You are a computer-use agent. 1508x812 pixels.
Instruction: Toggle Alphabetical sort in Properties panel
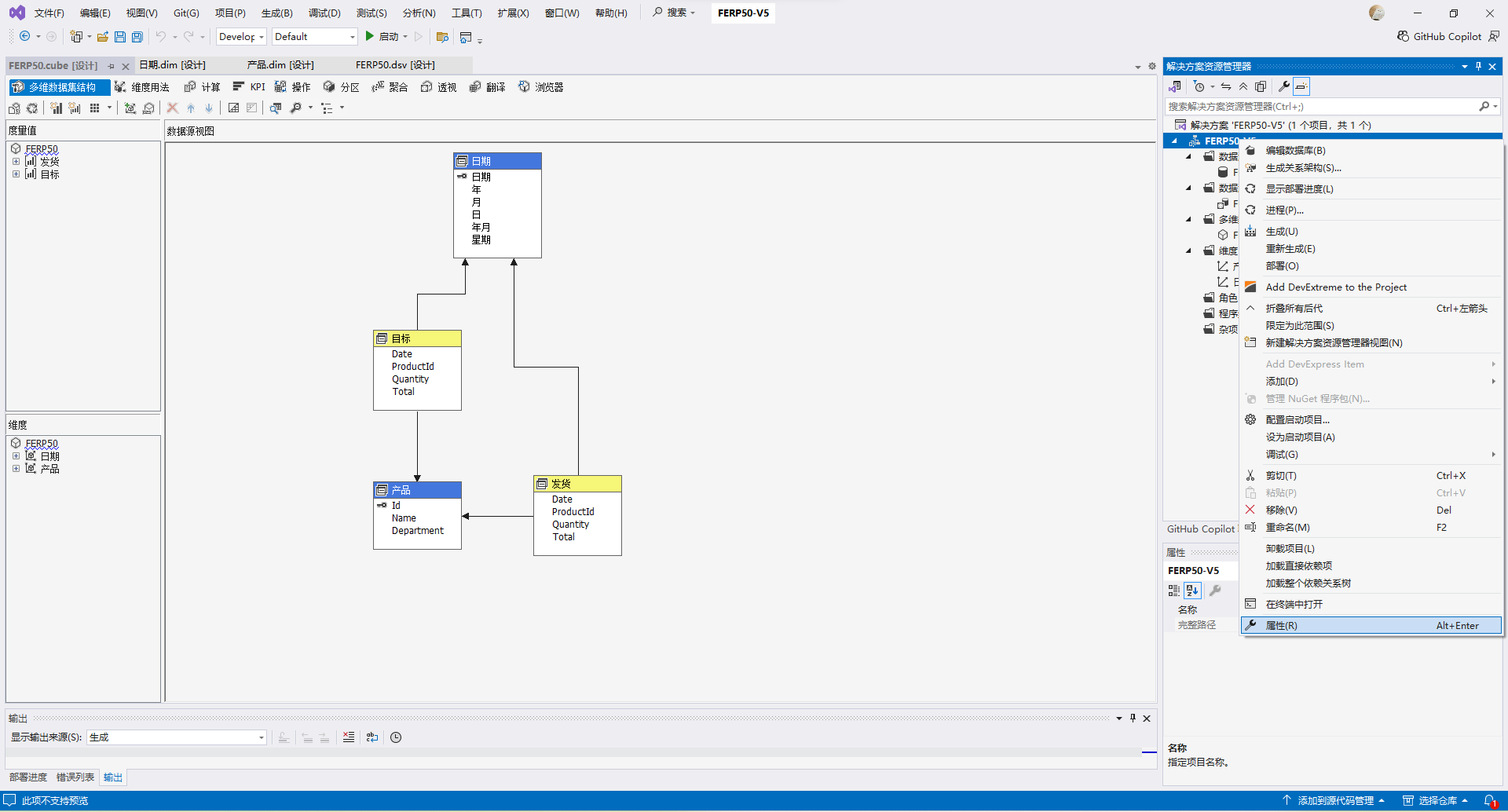1192,591
